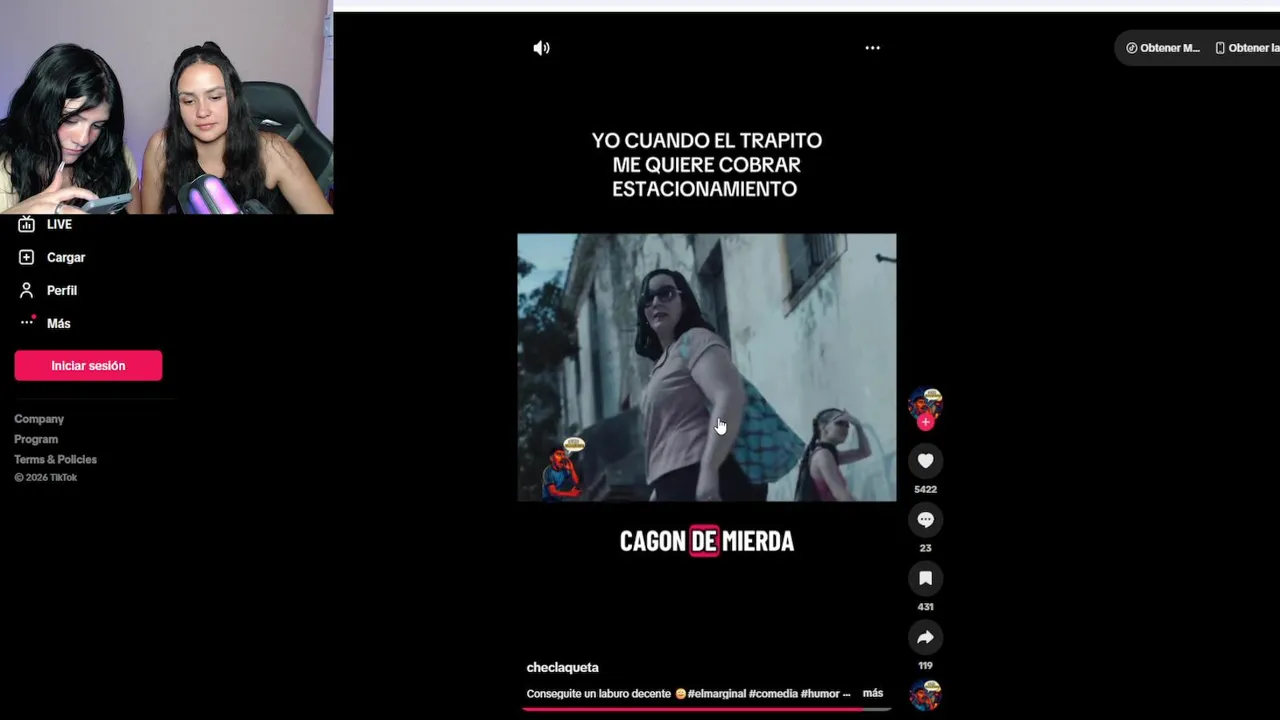Click the 431 saves count
The width and height of the screenshot is (1280, 720).
point(925,607)
